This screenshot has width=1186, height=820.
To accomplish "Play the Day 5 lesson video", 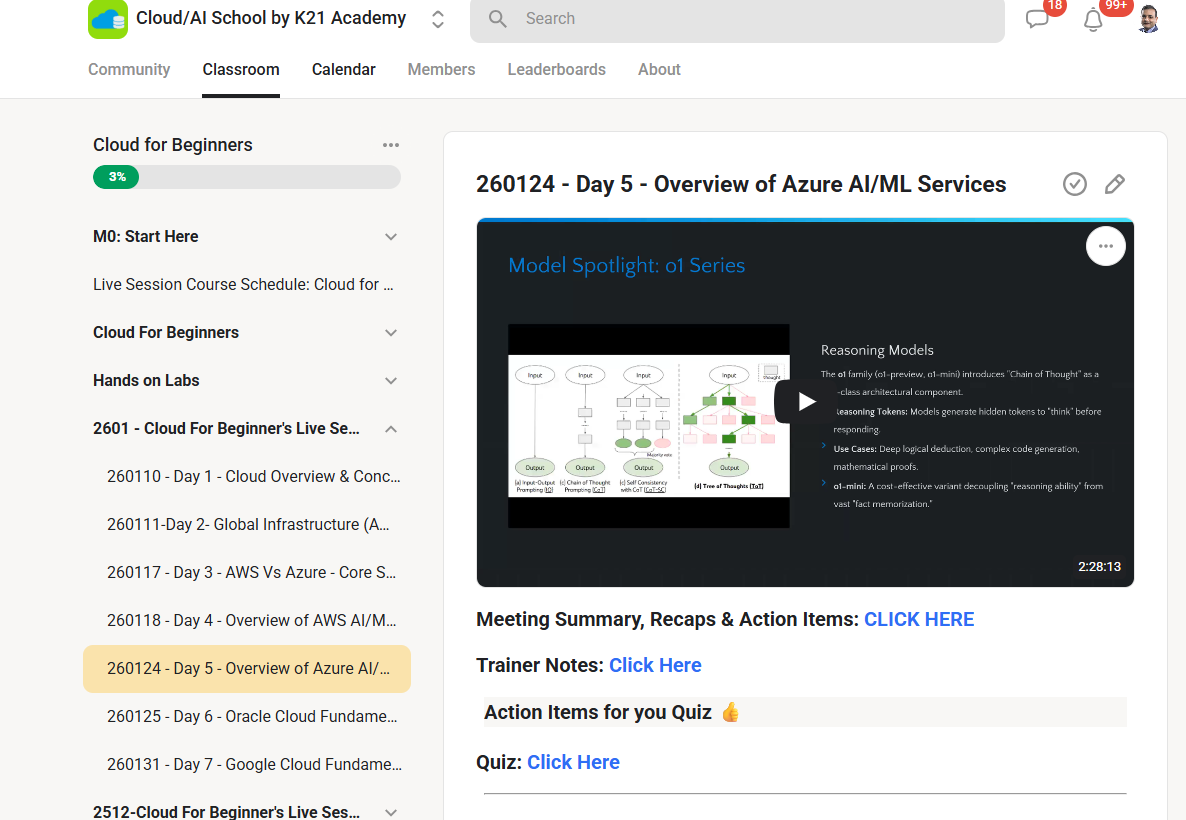I will pos(805,402).
